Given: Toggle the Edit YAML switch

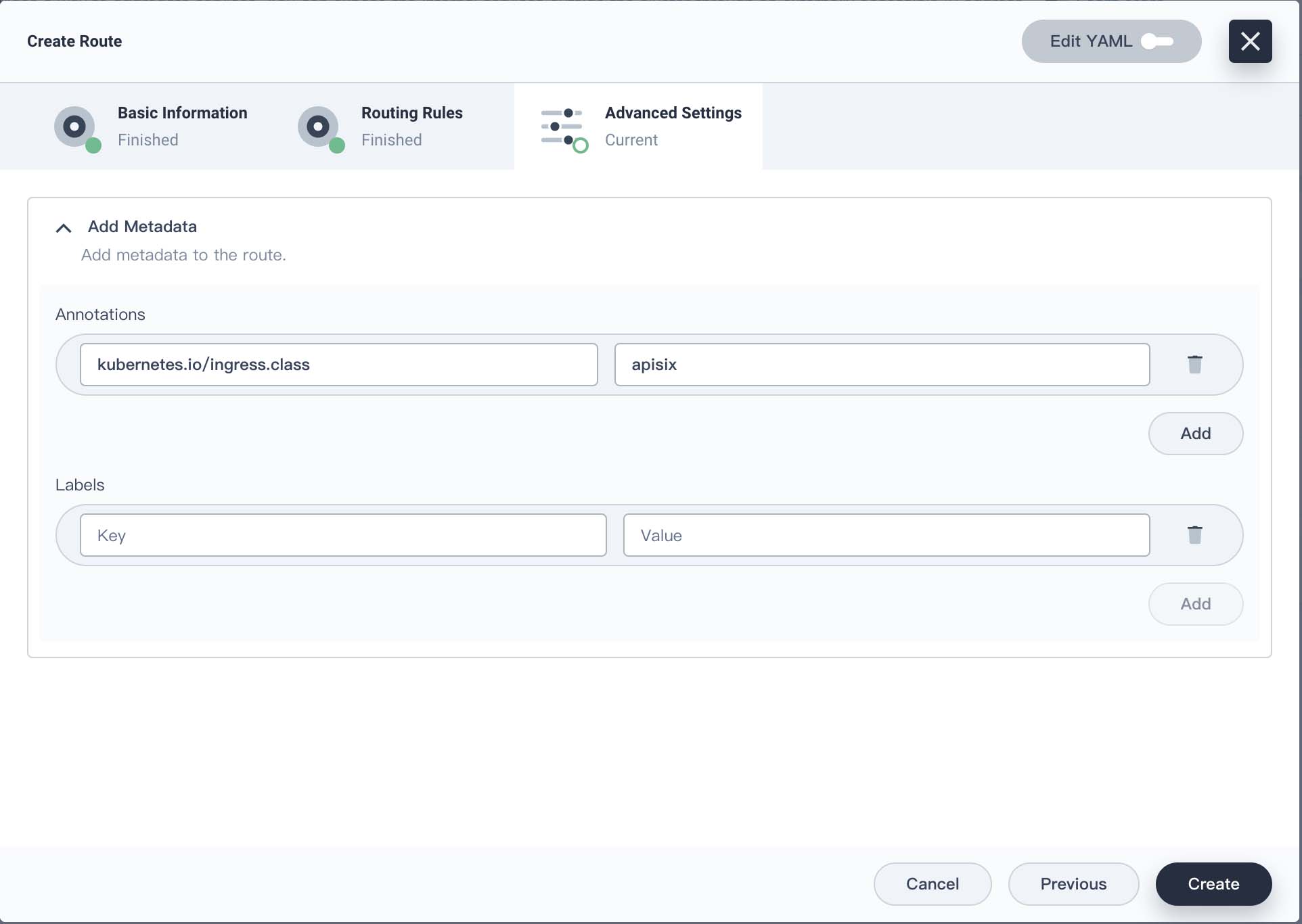Looking at the screenshot, I should [x=1157, y=41].
